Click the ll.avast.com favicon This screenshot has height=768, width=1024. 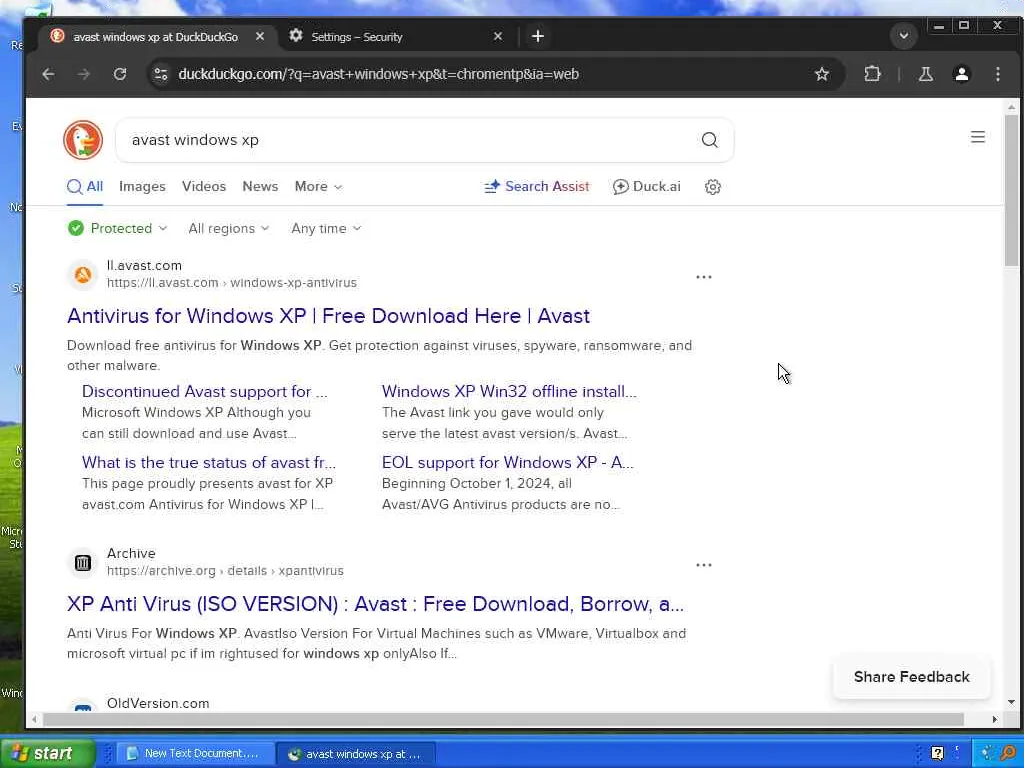[x=83, y=274]
